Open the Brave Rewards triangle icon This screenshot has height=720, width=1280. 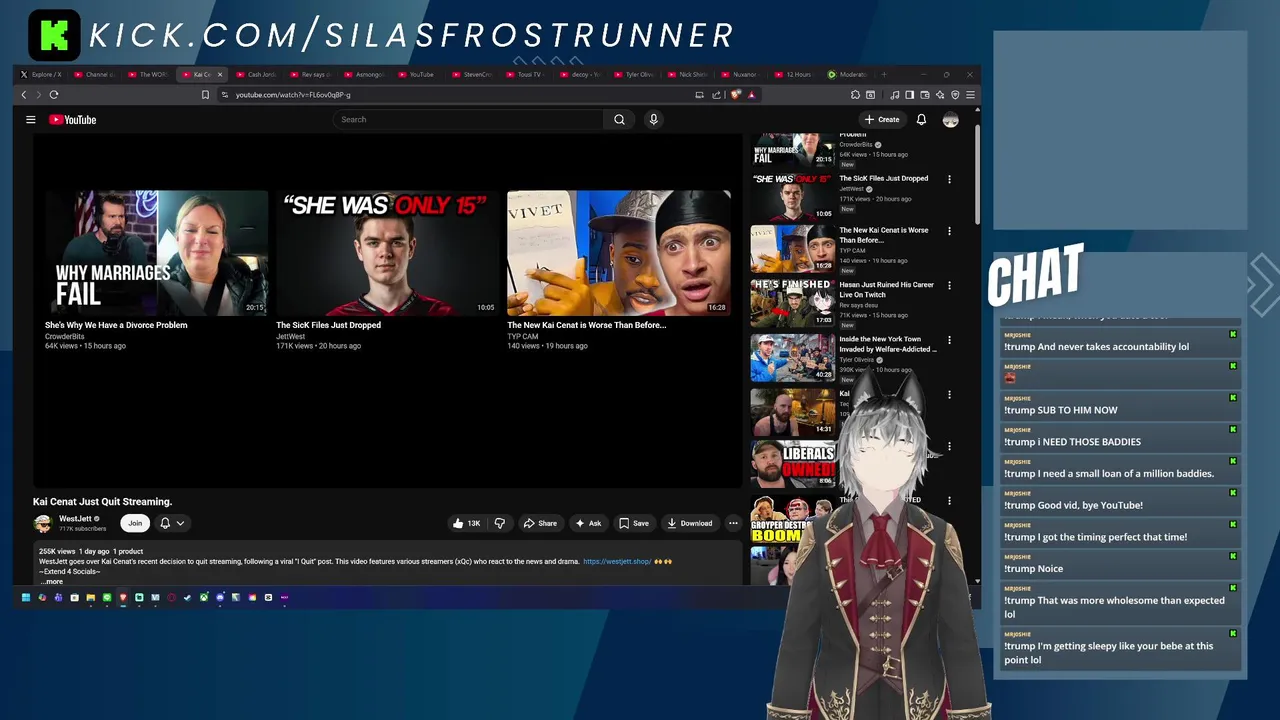point(751,95)
